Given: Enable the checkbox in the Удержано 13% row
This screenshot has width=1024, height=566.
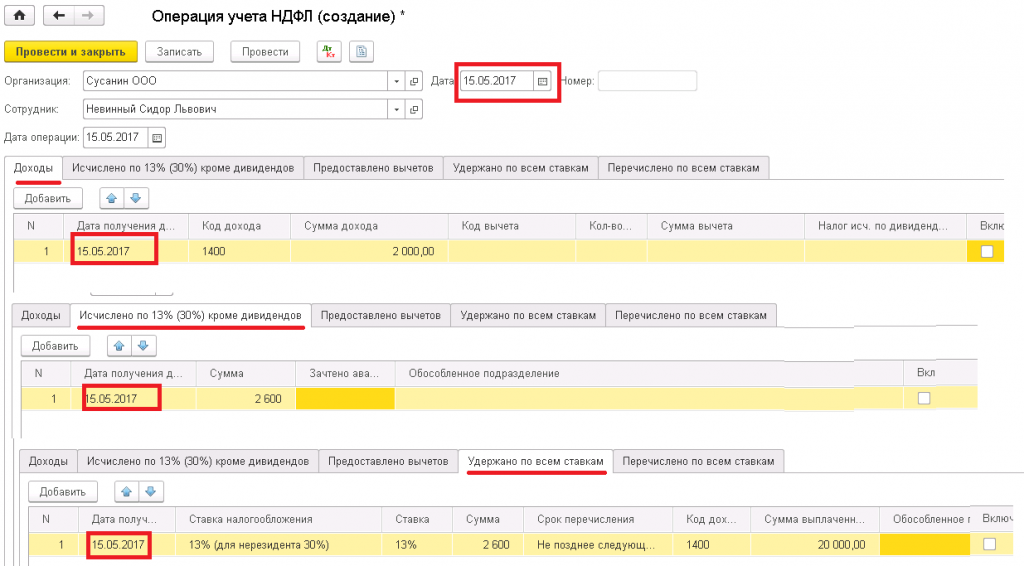Looking at the screenshot, I should tap(989, 544).
